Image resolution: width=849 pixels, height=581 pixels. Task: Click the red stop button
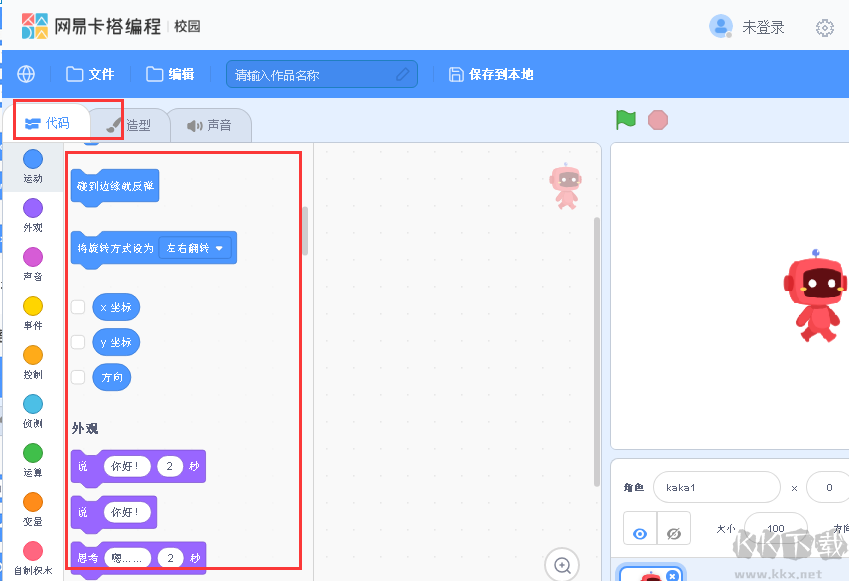point(658,120)
